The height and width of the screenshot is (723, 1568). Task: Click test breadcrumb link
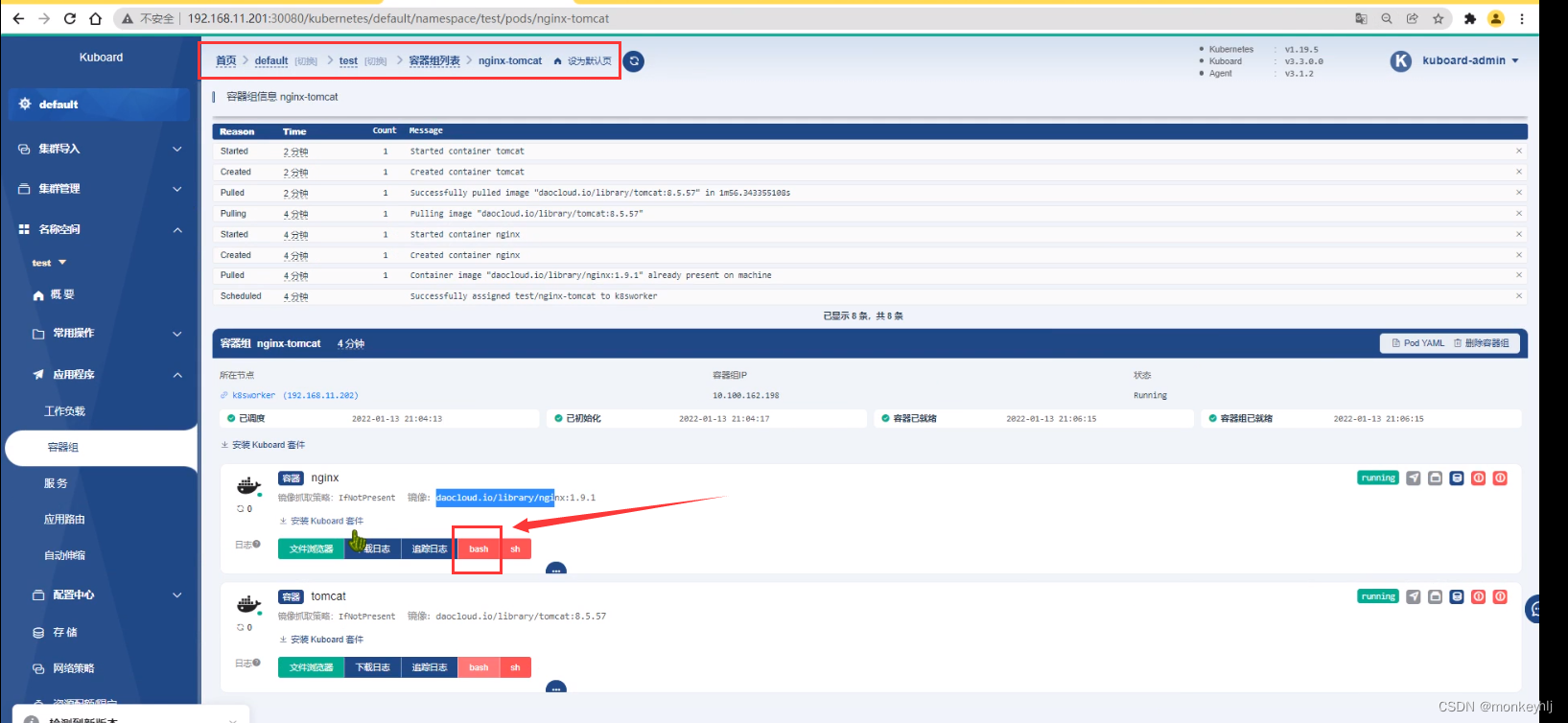(348, 60)
